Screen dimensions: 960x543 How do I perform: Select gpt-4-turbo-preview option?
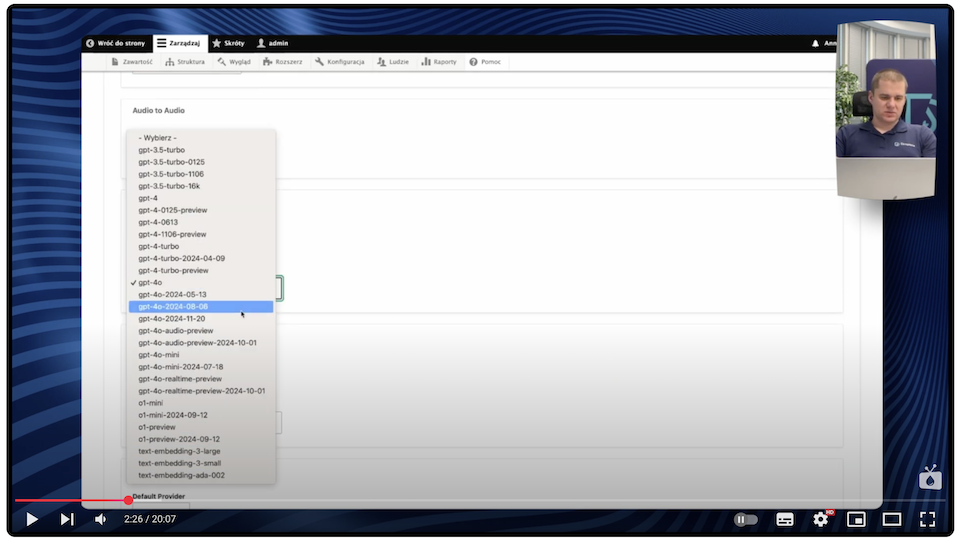201,271
